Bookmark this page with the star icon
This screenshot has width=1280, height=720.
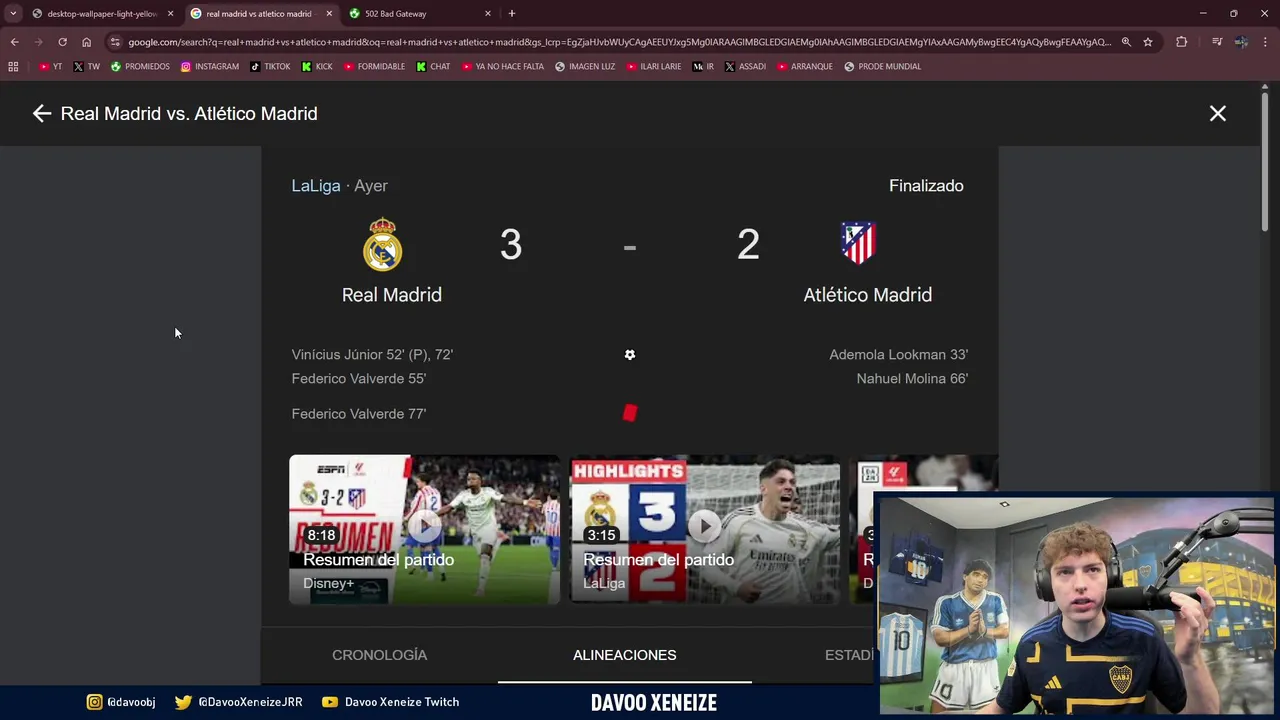(1148, 42)
